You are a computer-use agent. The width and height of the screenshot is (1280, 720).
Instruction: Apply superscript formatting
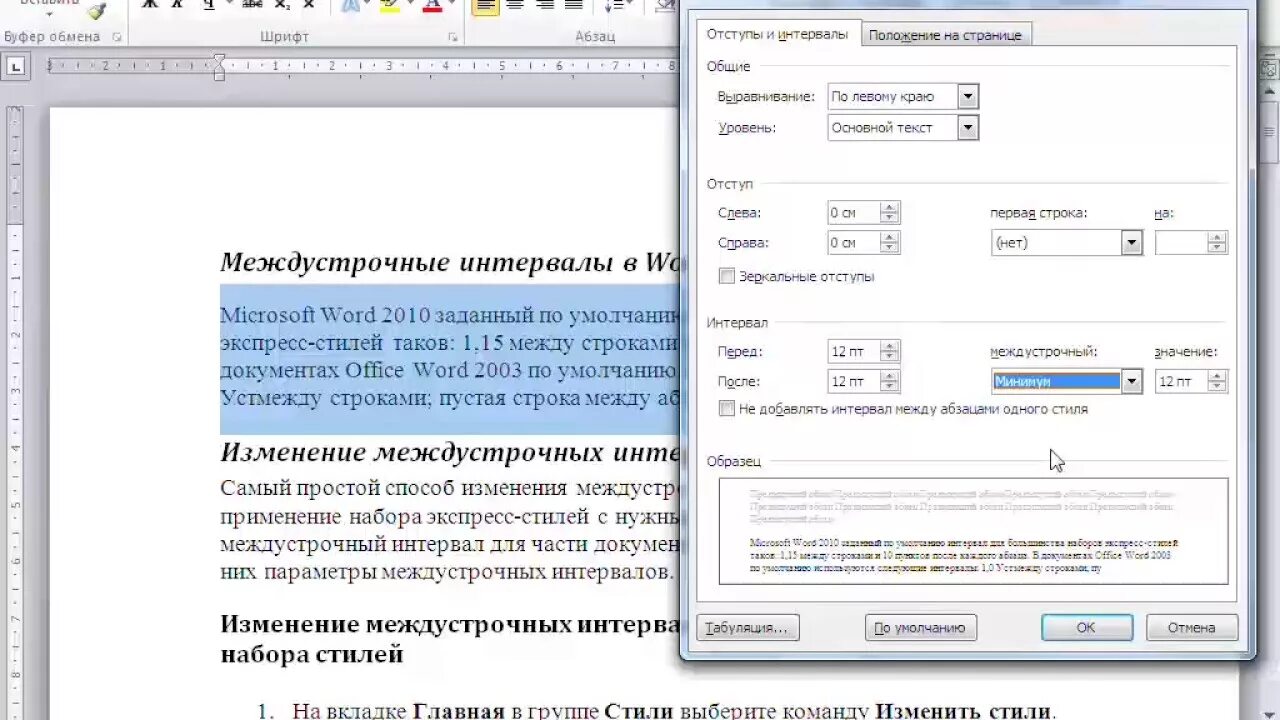tap(308, 5)
